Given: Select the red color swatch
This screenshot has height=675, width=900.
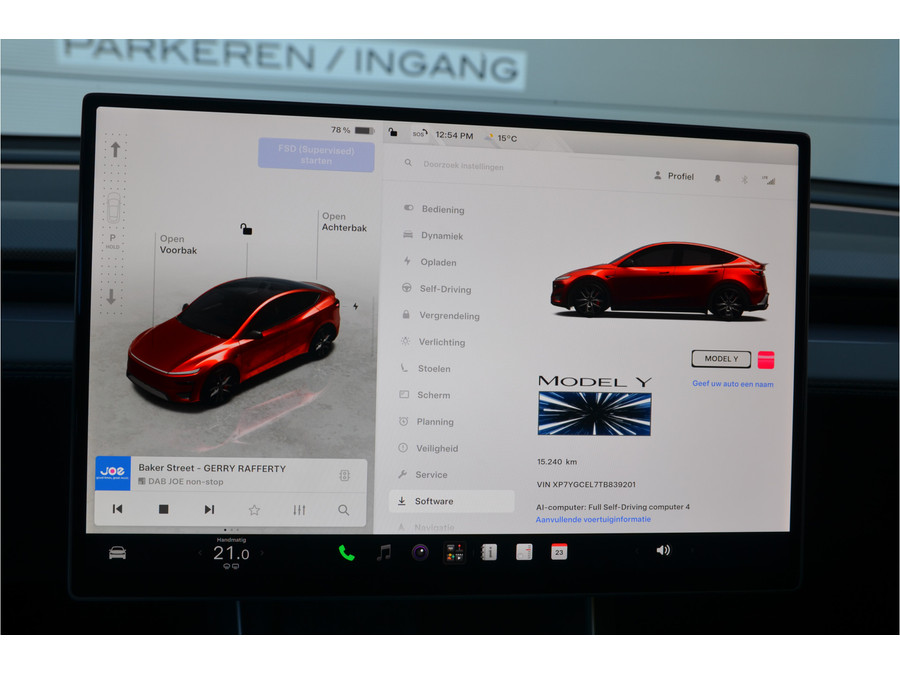Looking at the screenshot, I should (766, 360).
